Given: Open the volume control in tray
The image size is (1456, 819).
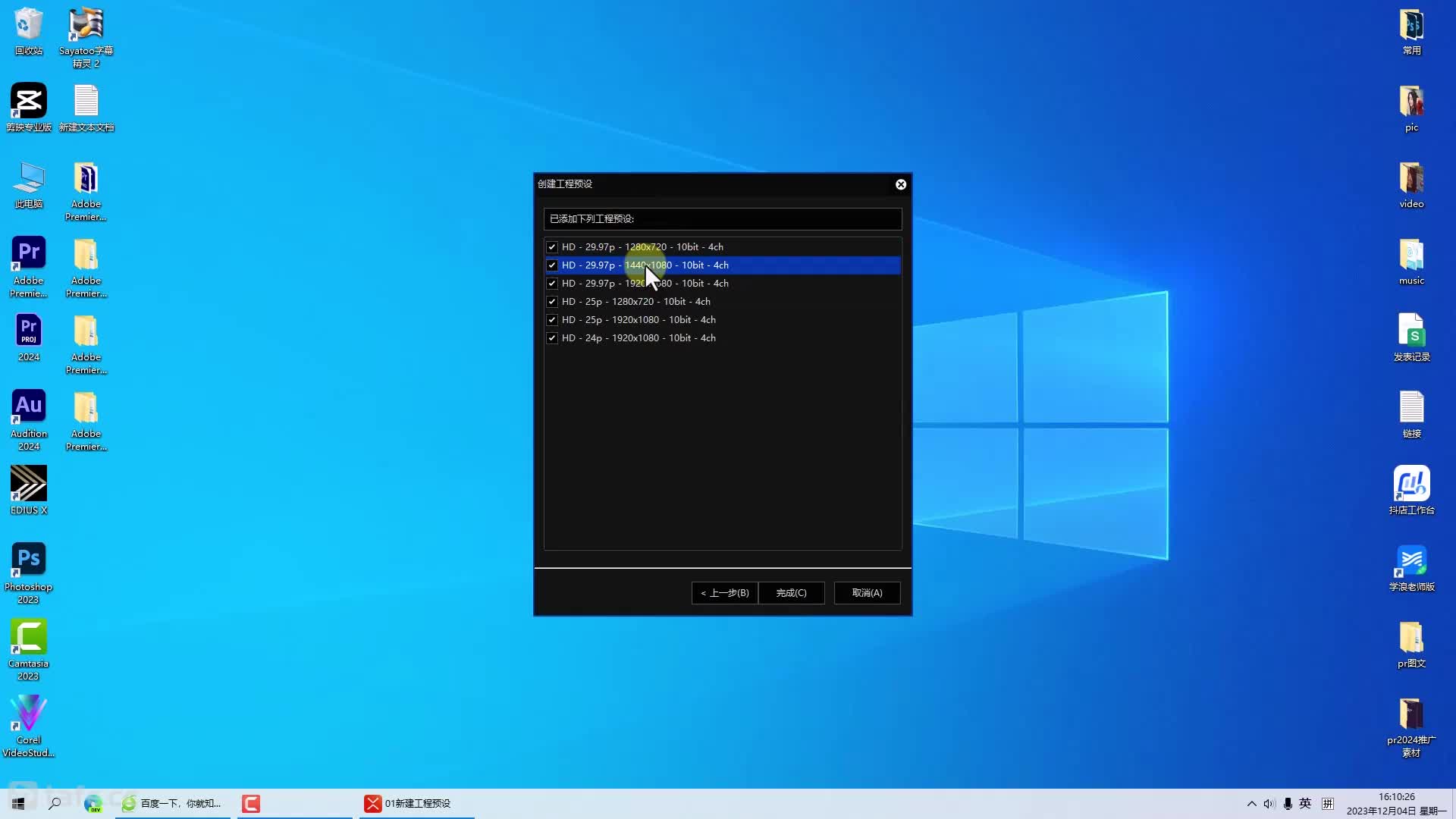Looking at the screenshot, I should point(1269,803).
